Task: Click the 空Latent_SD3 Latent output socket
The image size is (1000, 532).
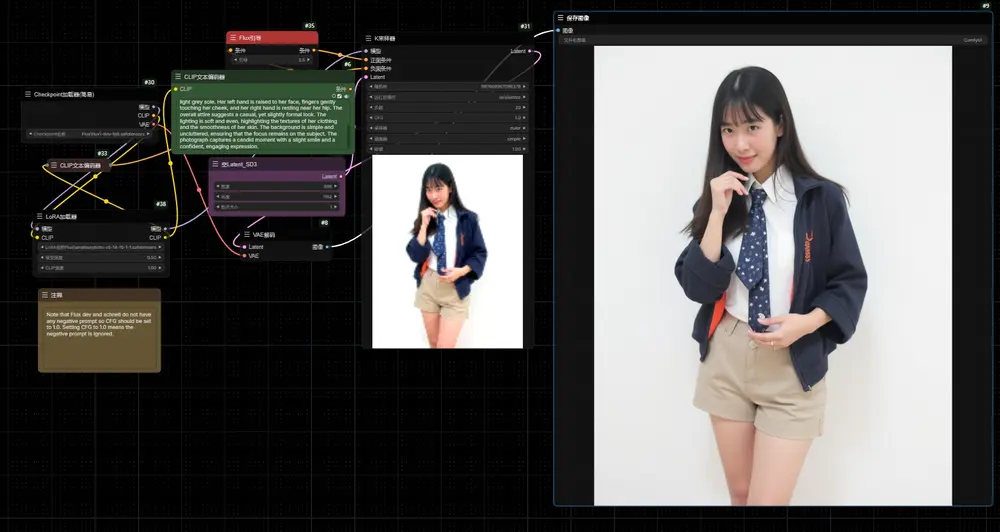Action: coord(341,177)
